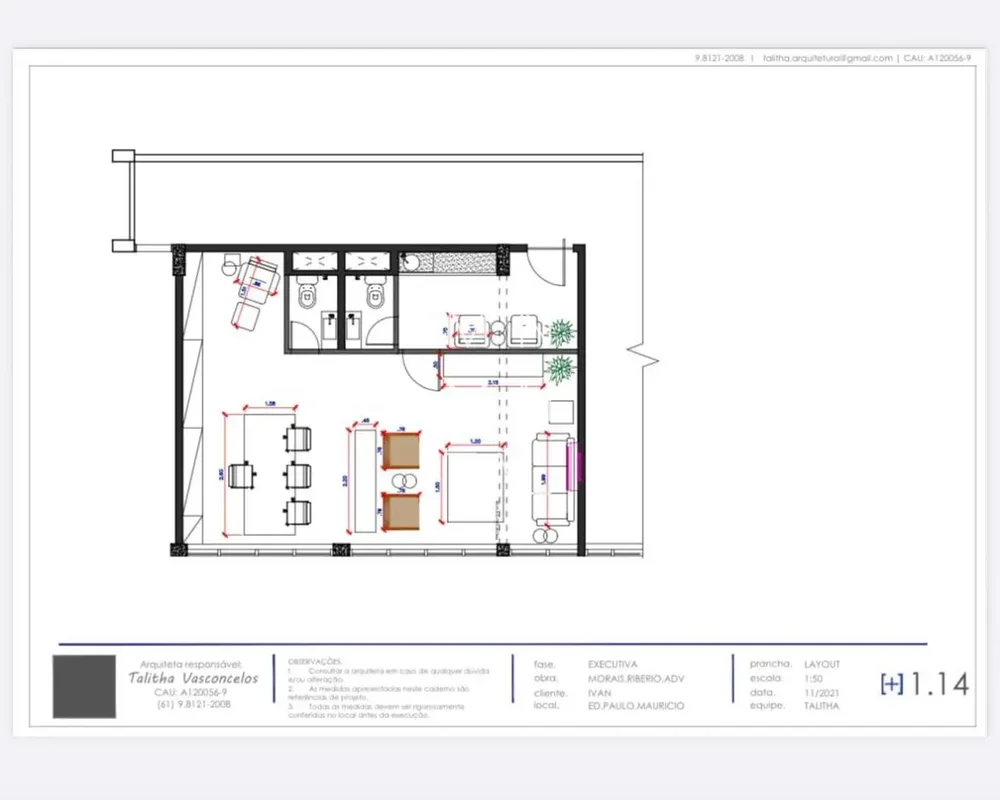Click the lower brown armchair

tap(401, 511)
